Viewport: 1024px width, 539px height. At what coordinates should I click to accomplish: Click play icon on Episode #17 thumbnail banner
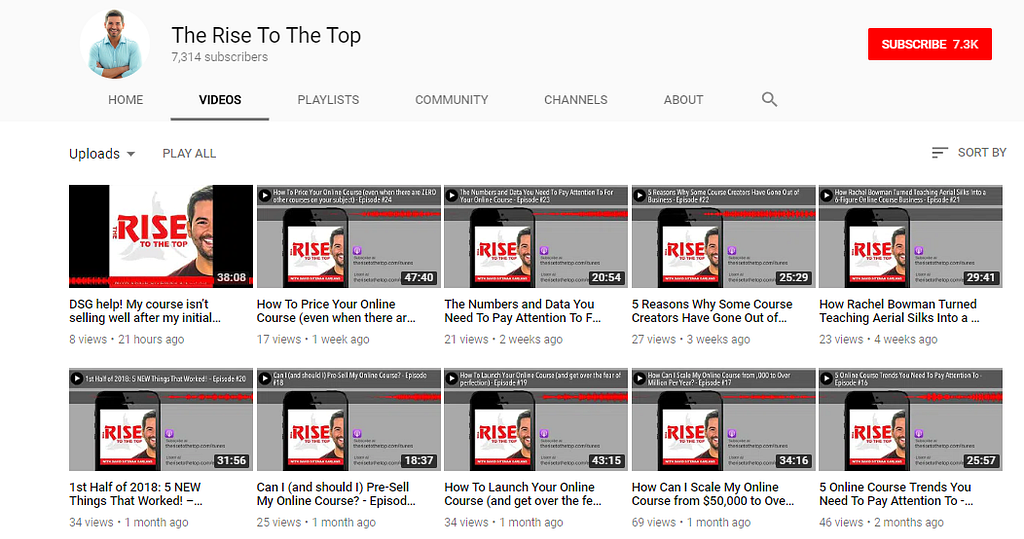[639, 378]
